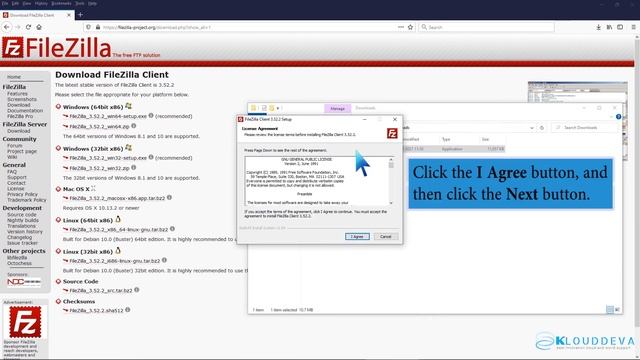Open the File menu in Firefox
Viewport: 640px width, 360px height.
tap(5, 3)
